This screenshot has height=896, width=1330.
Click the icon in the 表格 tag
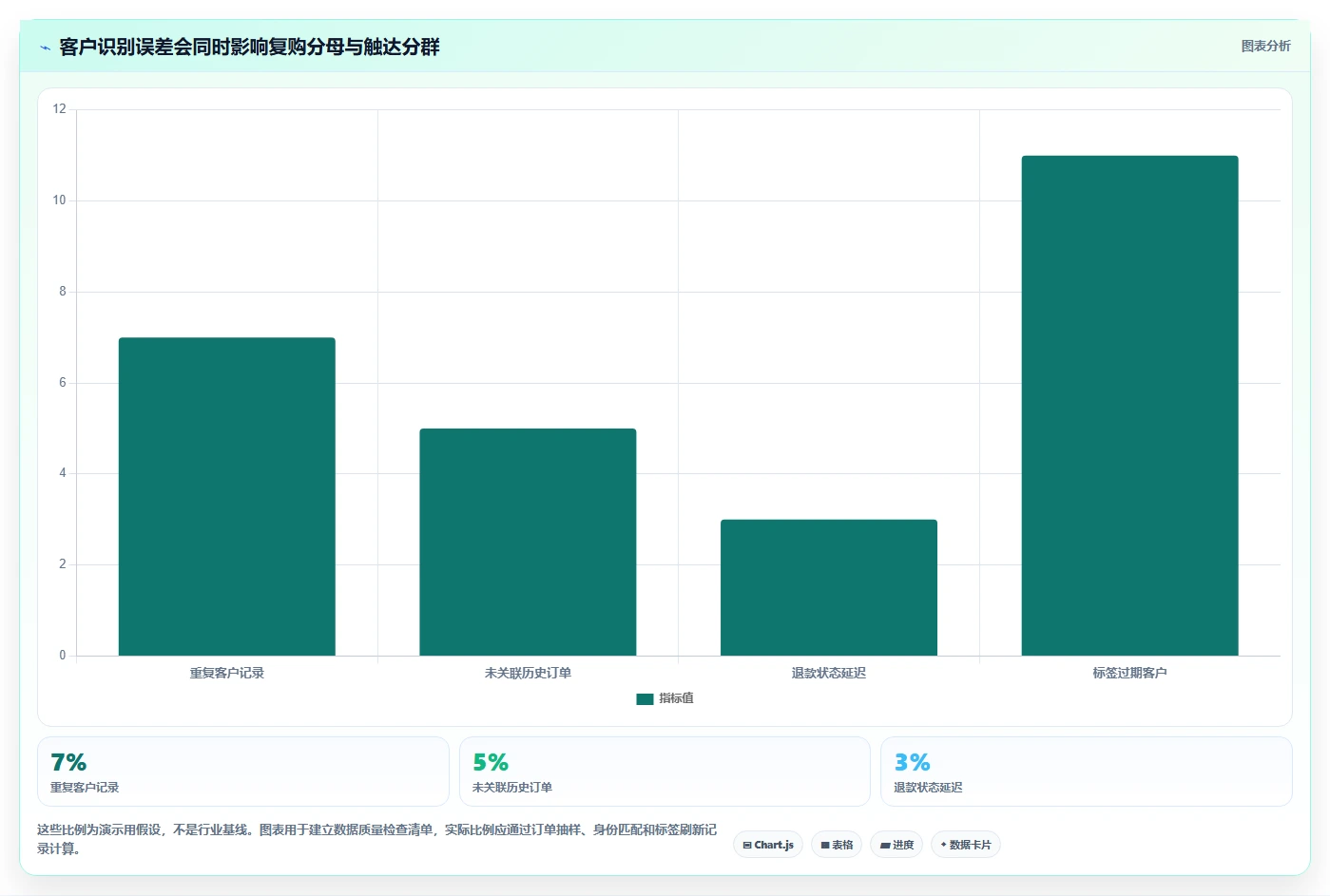(825, 845)
